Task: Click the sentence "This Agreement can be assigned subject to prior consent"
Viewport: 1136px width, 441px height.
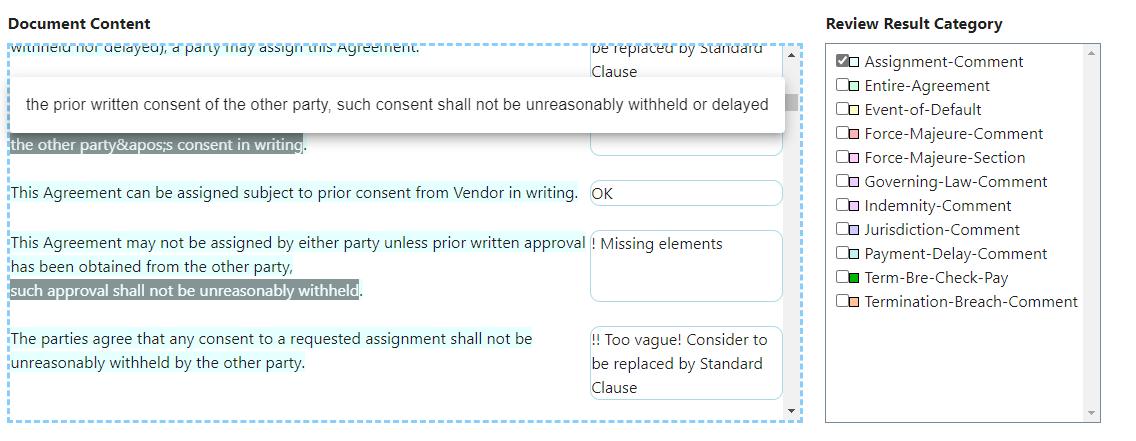Action: [x=294, y=193]
